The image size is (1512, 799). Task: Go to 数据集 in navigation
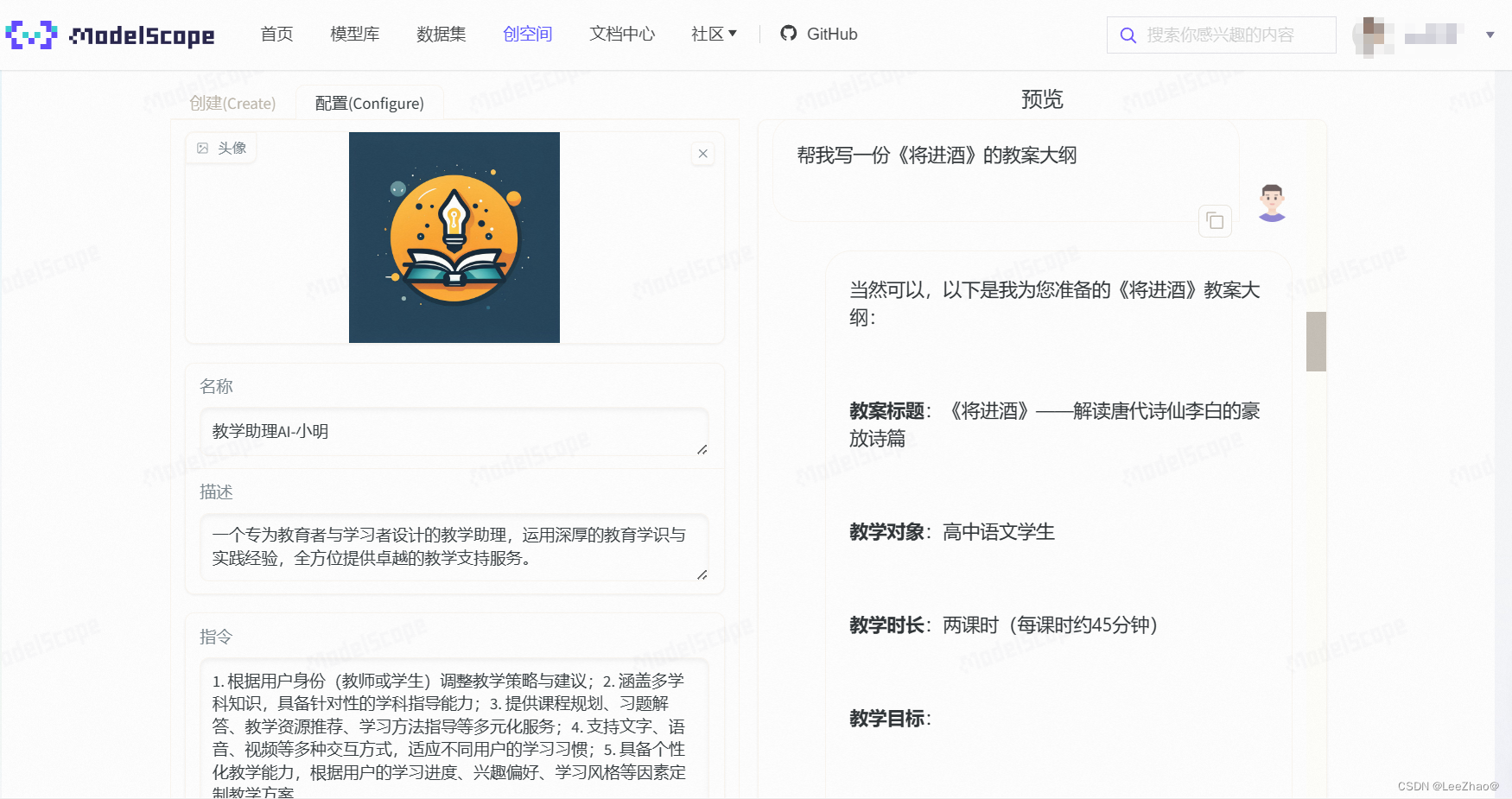[441, 34]
